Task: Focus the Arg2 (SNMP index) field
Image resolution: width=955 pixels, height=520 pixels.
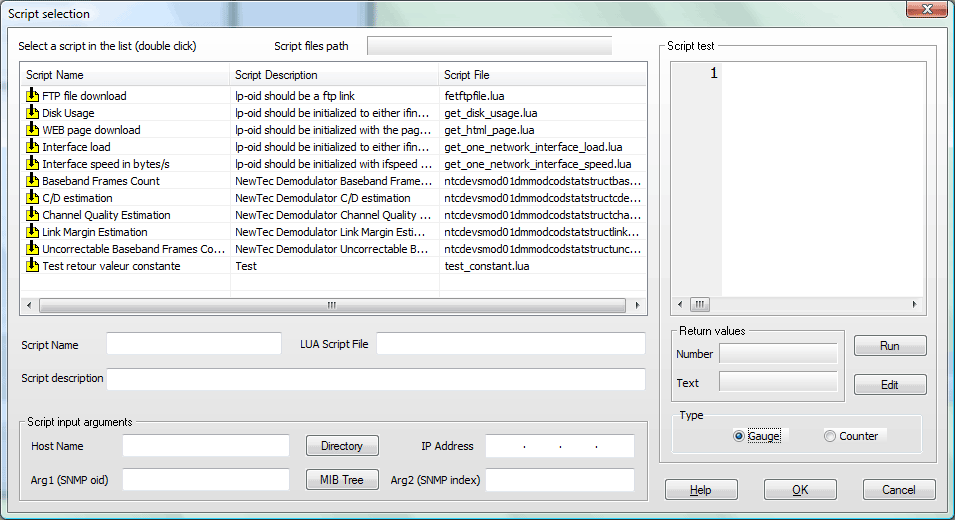Action: 560,480
